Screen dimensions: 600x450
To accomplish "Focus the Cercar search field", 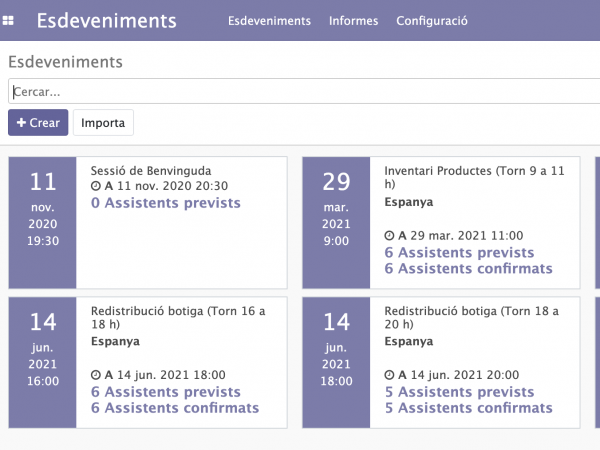I will [300, 92].
